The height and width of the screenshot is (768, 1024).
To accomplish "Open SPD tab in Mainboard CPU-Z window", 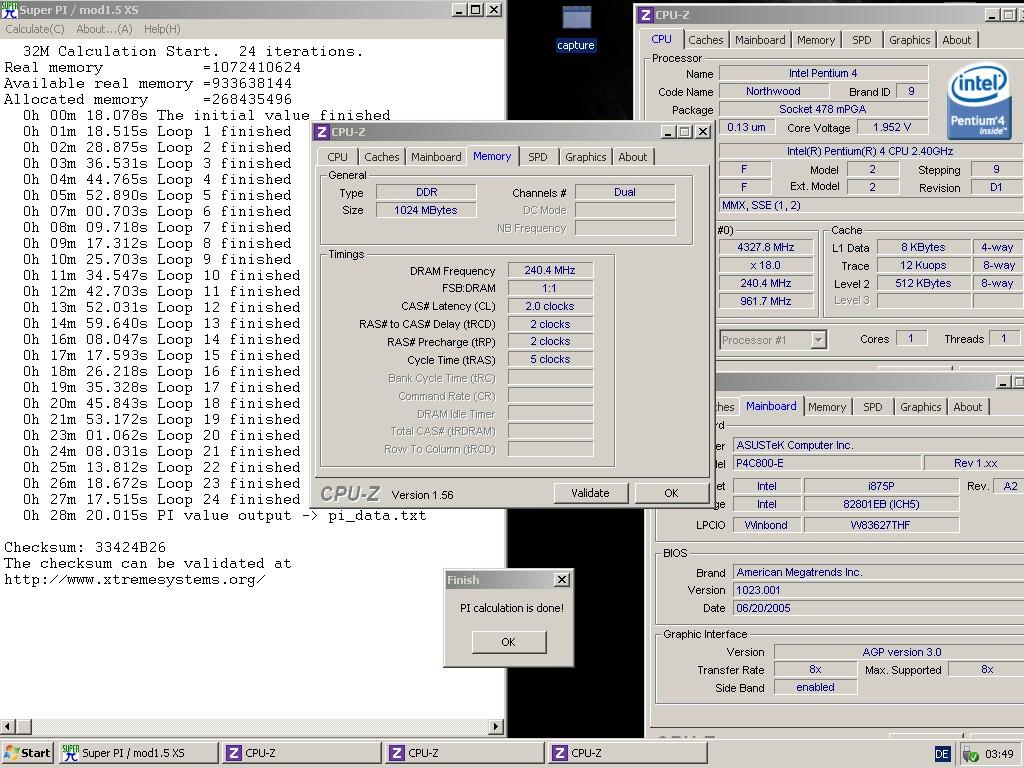I will tap(872, 407).
